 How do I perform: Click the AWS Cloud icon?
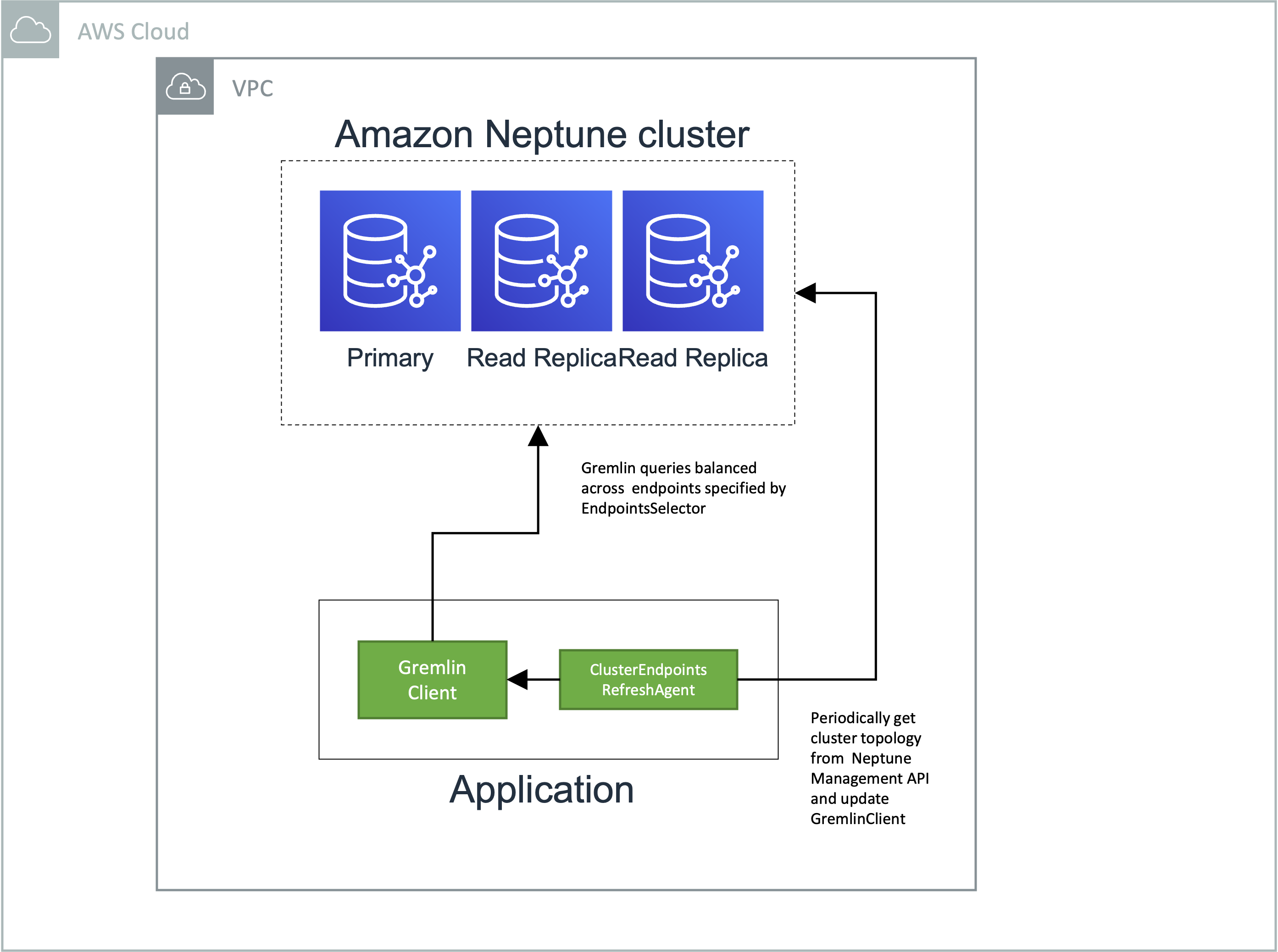[x=30, y=29]
